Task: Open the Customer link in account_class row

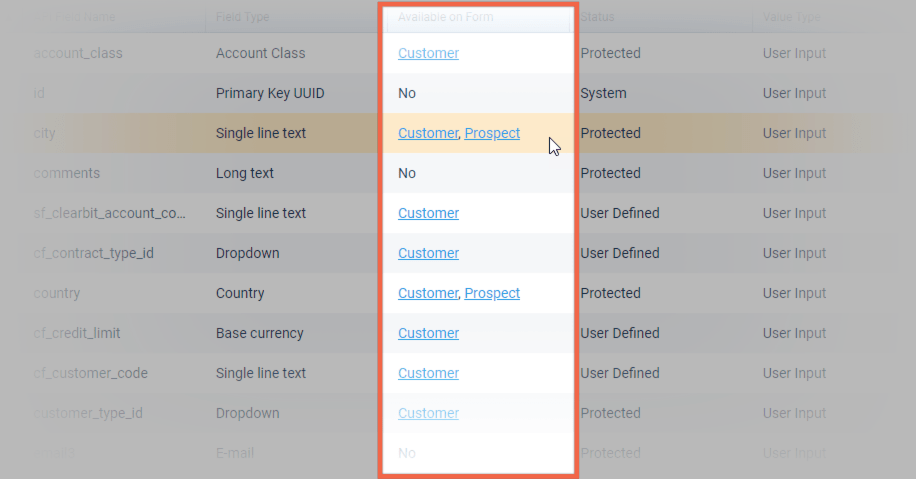Action: coord(428,53)
